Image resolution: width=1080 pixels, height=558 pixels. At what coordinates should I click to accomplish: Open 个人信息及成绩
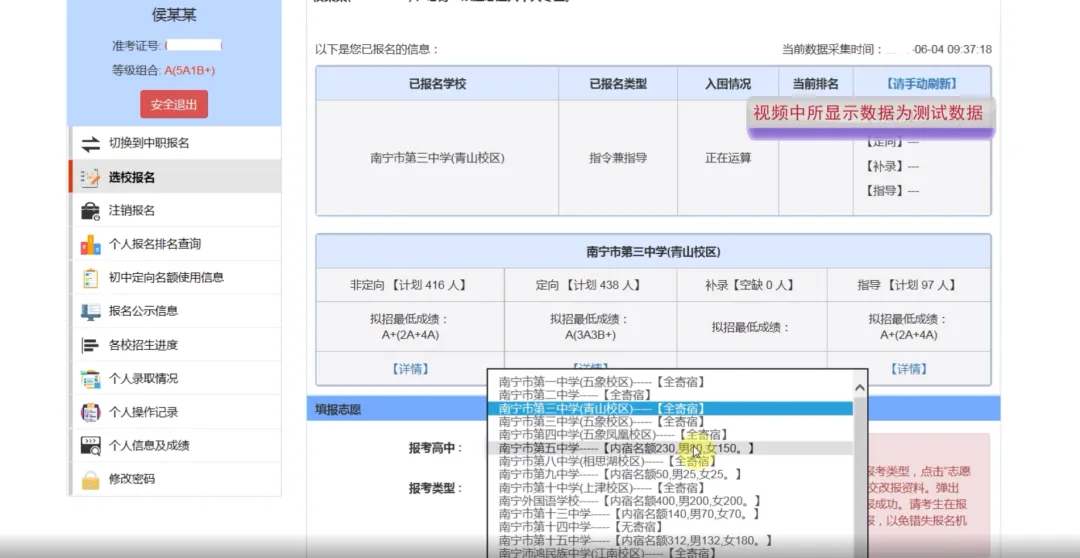point(175,445)
